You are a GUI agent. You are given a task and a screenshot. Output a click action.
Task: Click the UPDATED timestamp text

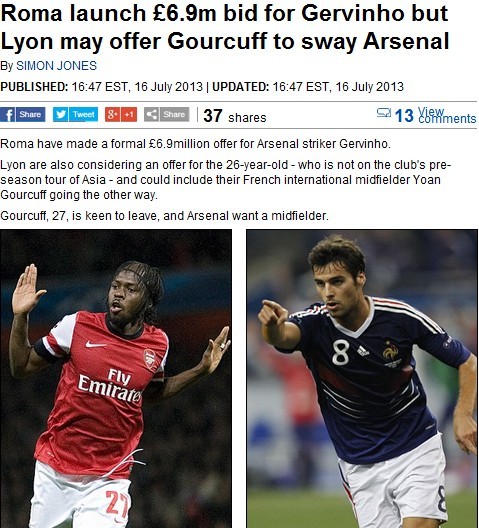[x=308, y=87]
